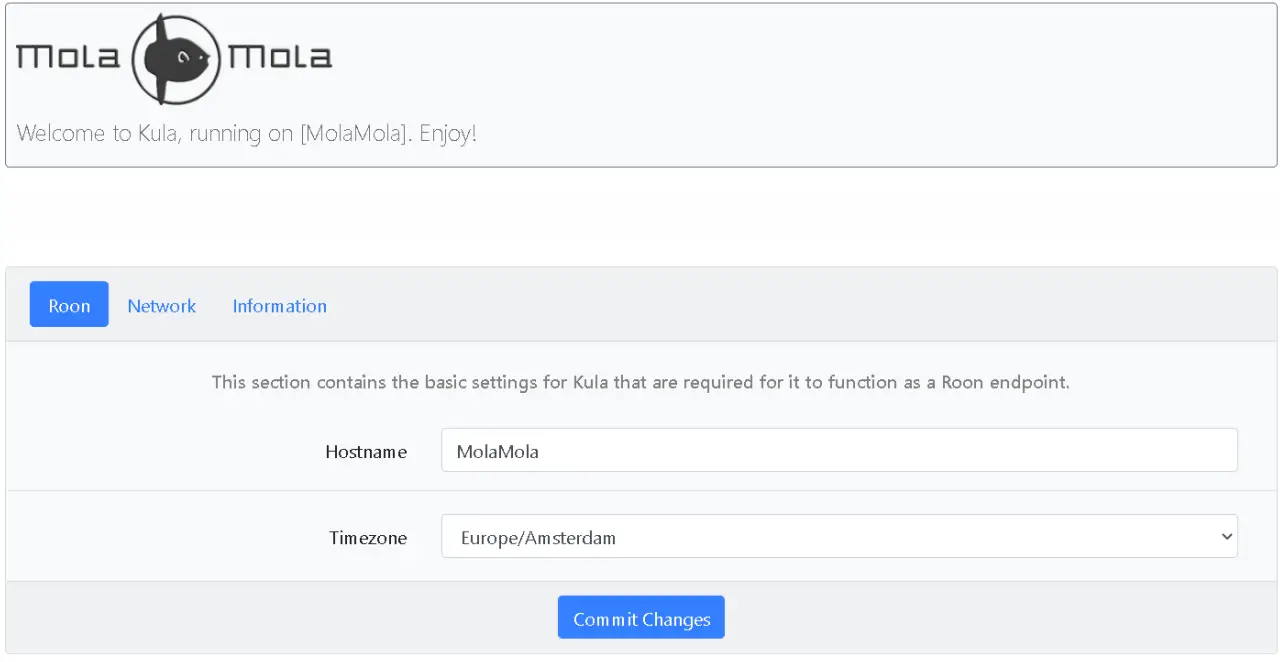Click the left "Mola" wordmark in the header
The height and width of the screenshot is (662, 1280).
pos(68,58)
